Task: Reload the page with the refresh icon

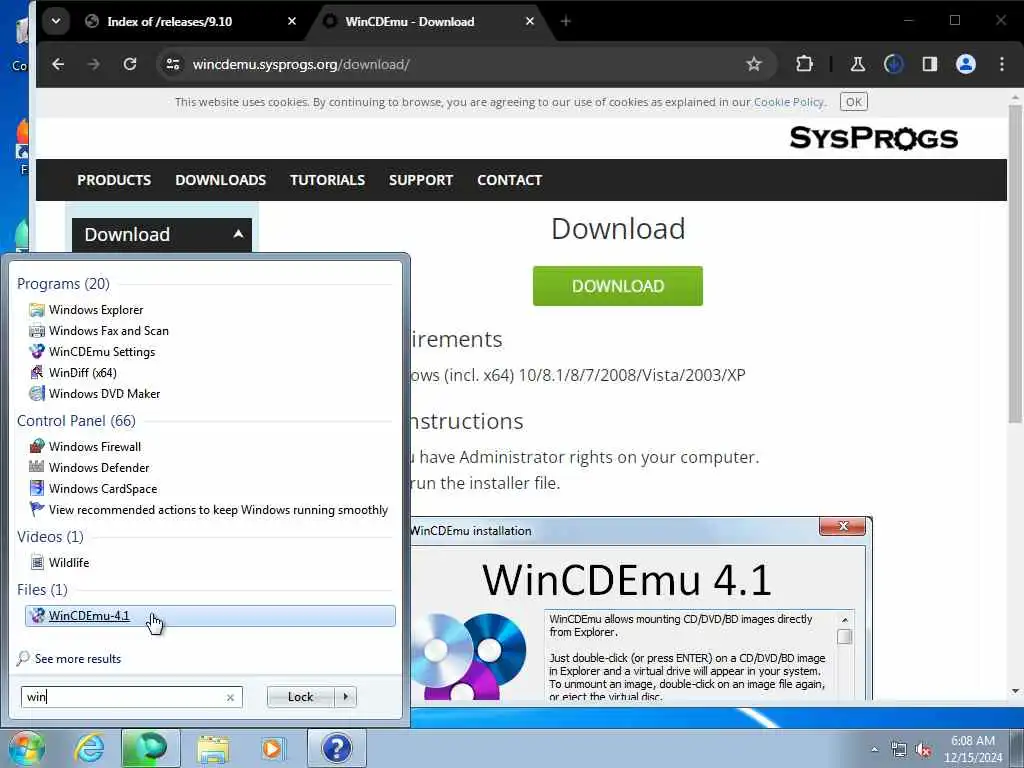Action: tap(130, 64)
